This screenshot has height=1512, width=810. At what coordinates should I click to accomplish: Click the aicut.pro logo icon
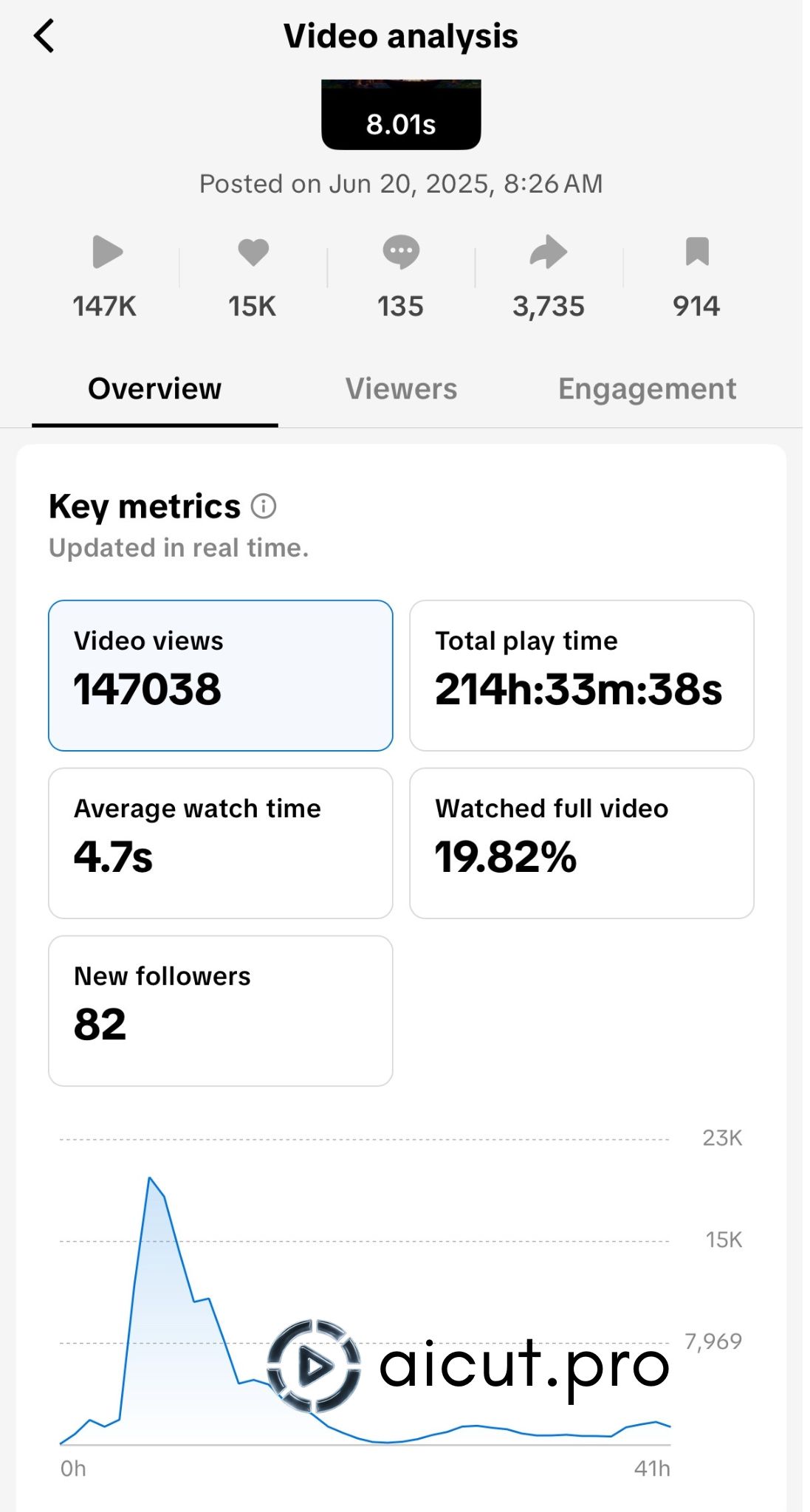(x=314, y=1366)
